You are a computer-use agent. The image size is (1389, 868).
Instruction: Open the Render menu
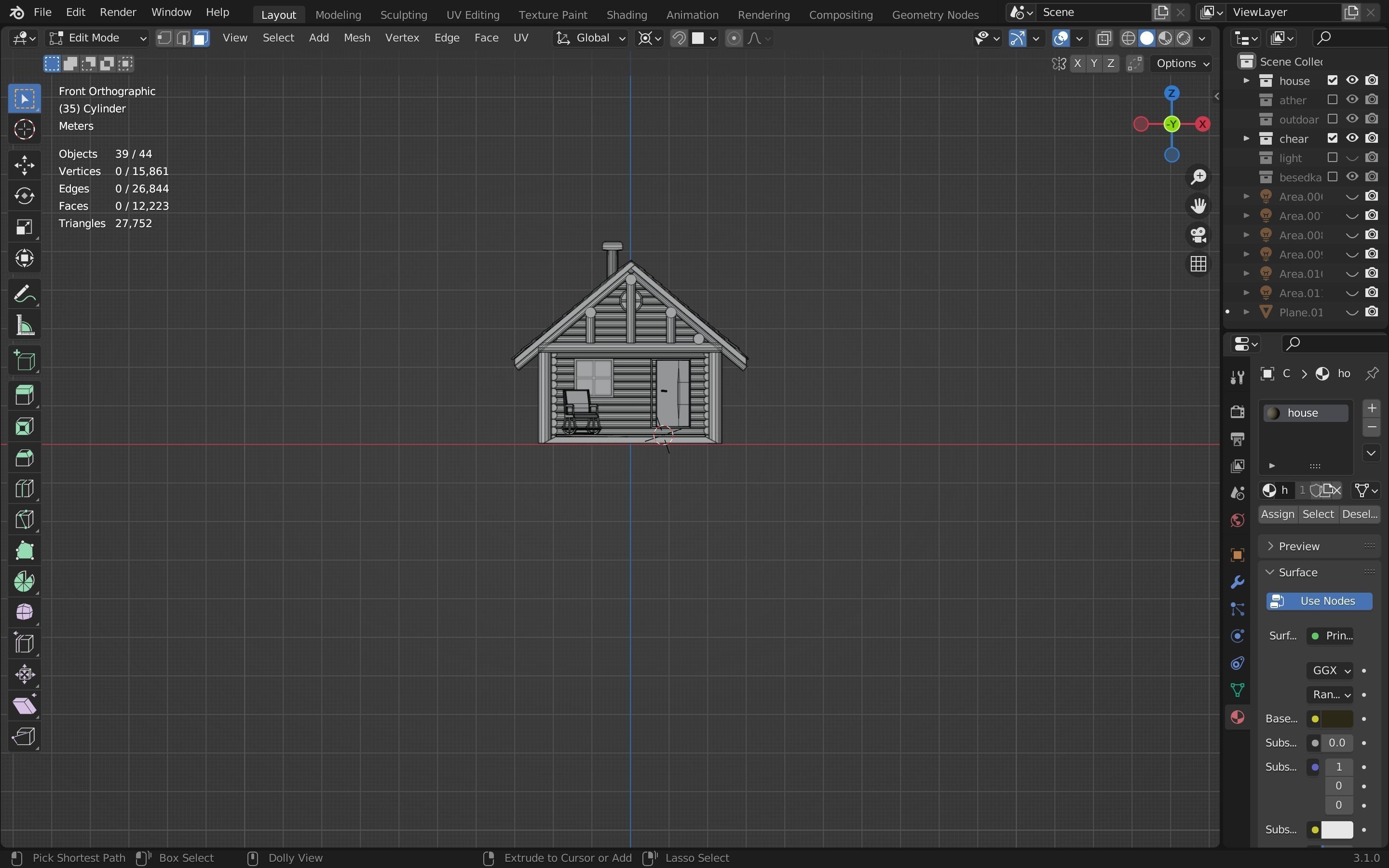pyautogui.click(x=118, y=12)
